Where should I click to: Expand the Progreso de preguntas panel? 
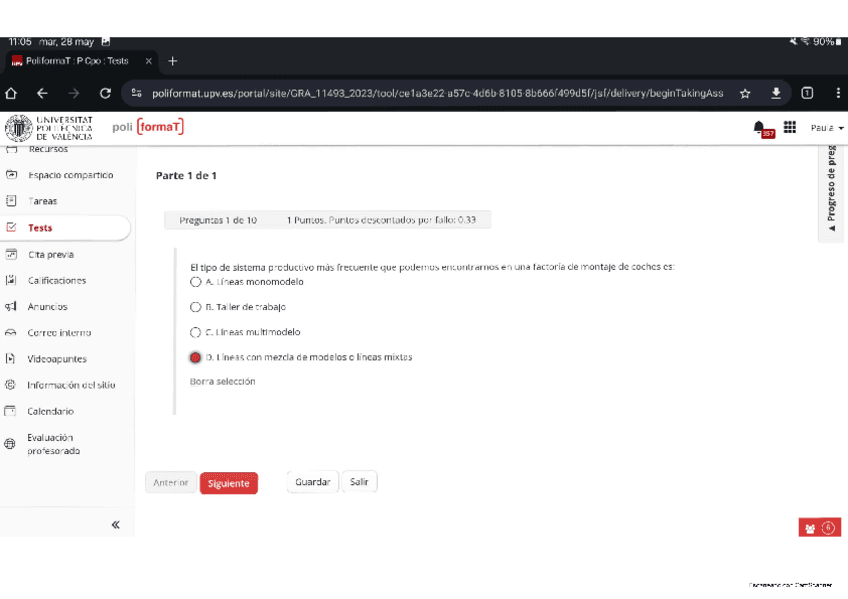pyautogui.click(x=831, y=190)
